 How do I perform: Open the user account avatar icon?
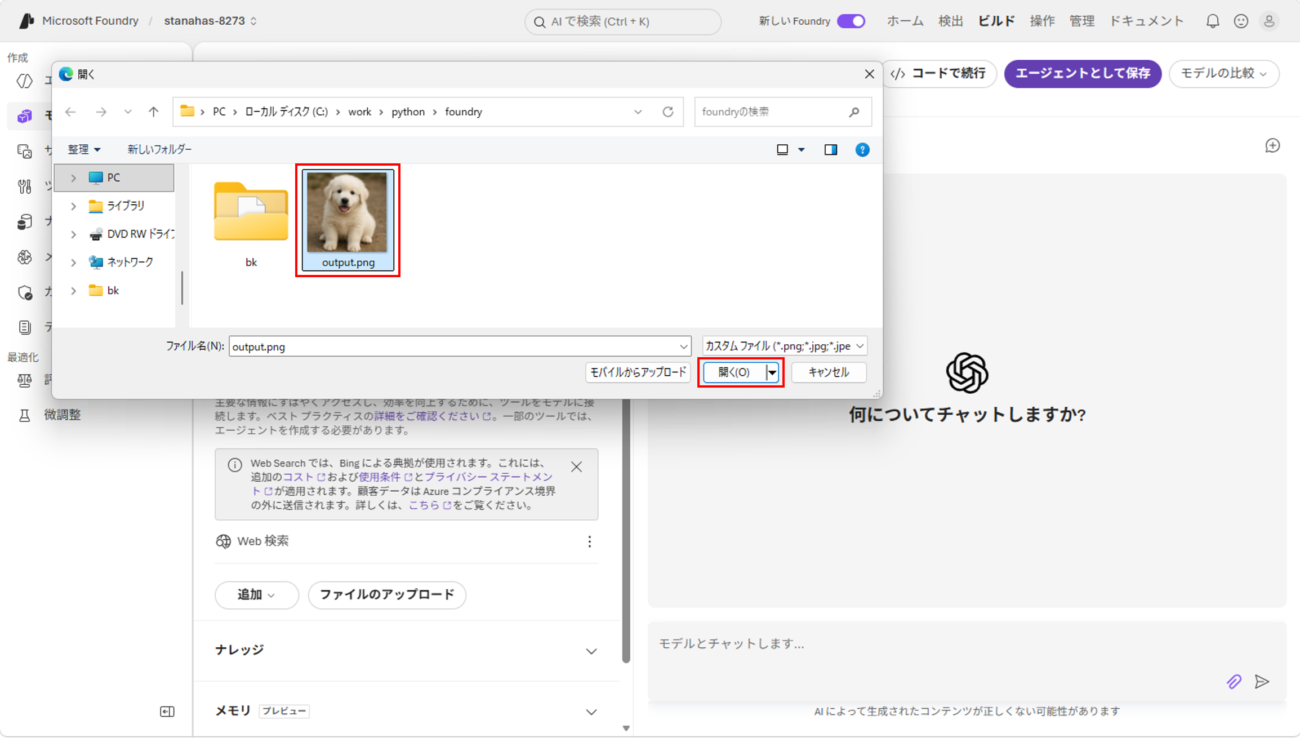[x=1269, y=21]
